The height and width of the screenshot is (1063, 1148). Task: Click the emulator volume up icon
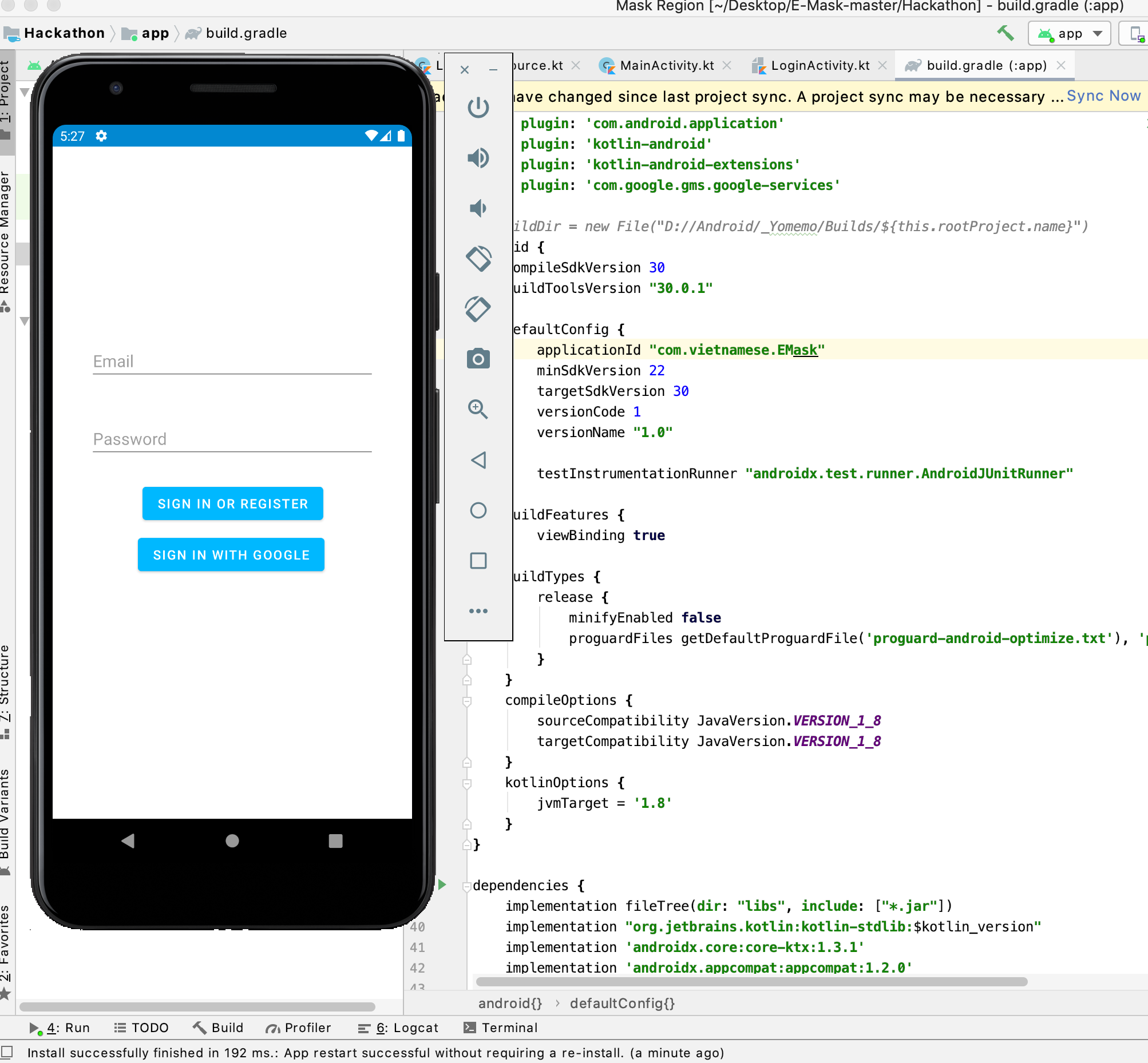[x=478, y=157]
